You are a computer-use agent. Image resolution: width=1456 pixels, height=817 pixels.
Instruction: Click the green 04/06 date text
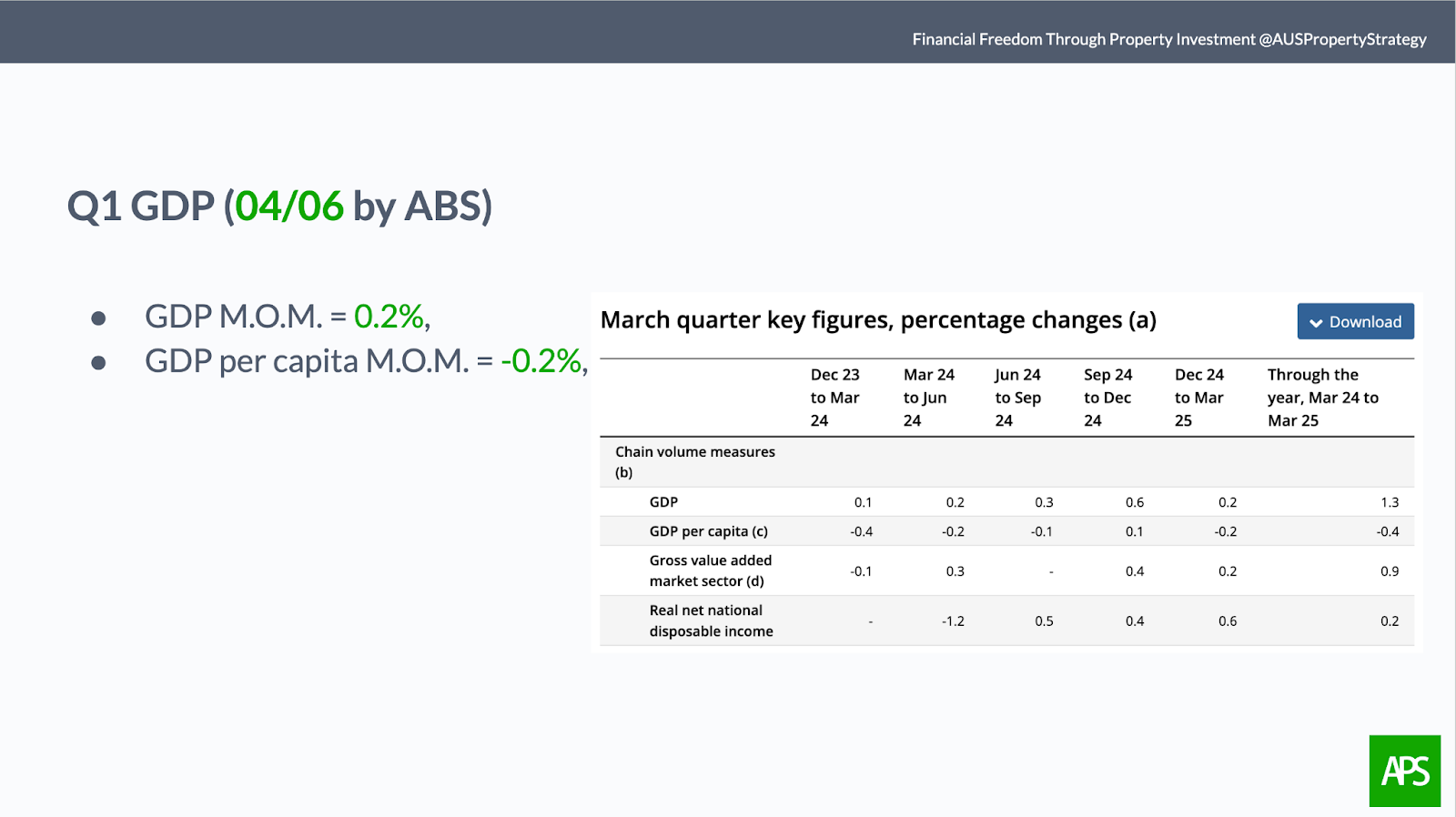[289, 206]
